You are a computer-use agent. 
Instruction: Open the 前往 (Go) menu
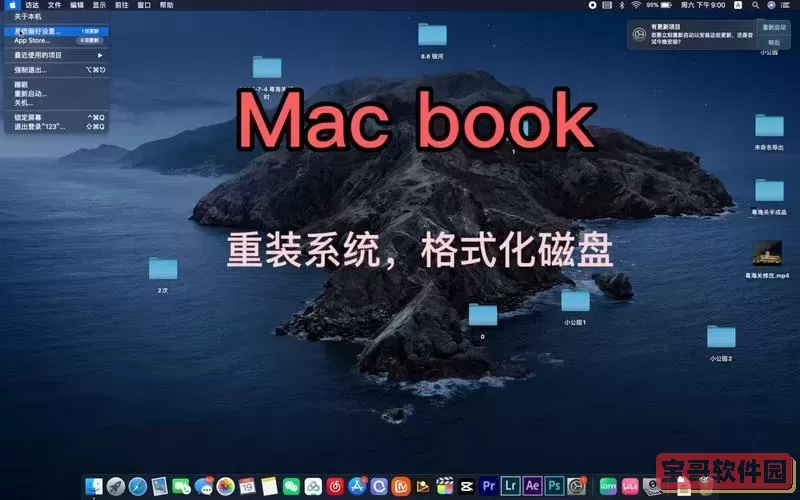pyautogui.click(x=122, y=5)
